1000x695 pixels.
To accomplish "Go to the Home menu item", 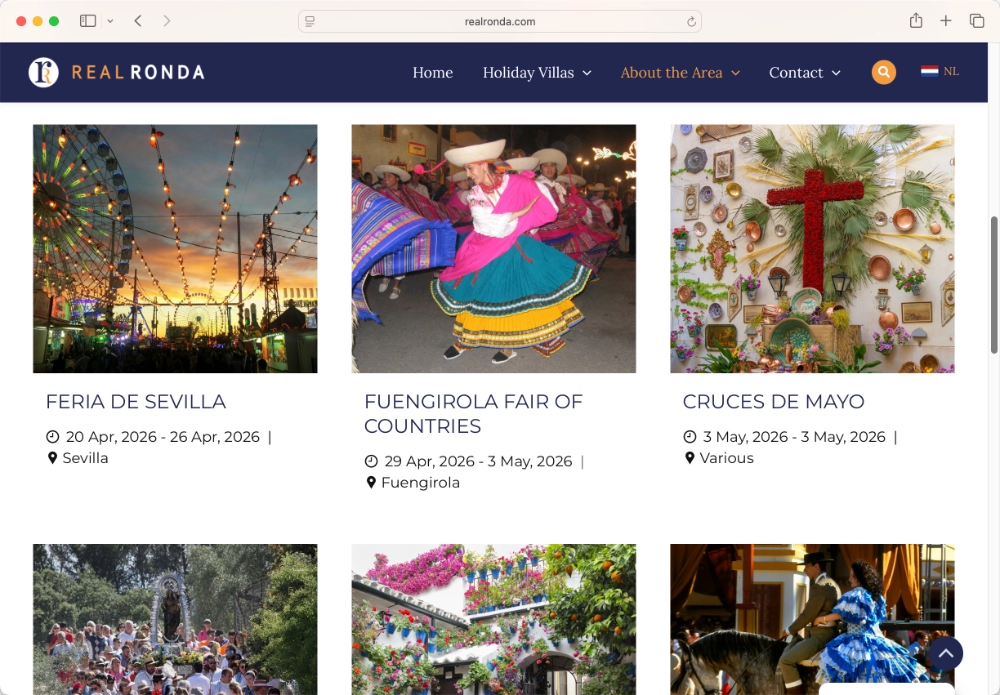I will tap(432, 72).
